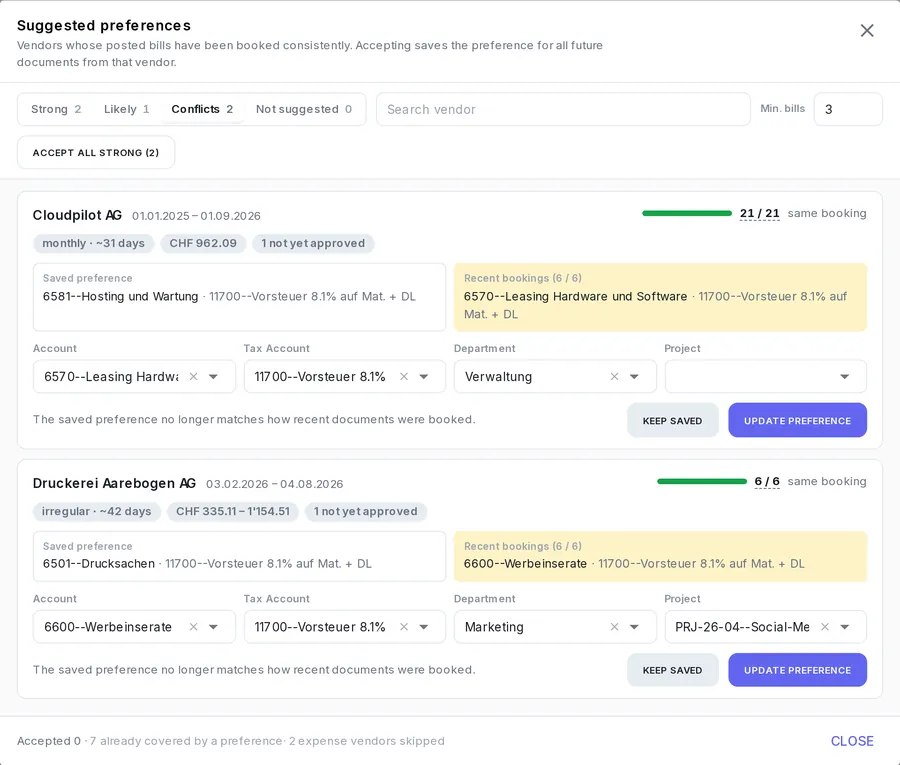
Task: Click the Cloudpilot AG vendor name
Action: pyautogui.click(x=77, y=215)
